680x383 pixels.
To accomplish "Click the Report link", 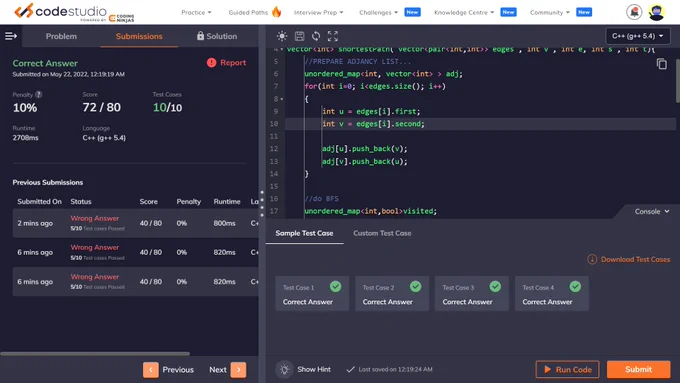I will pyautogui.click(x=233, y=62).
